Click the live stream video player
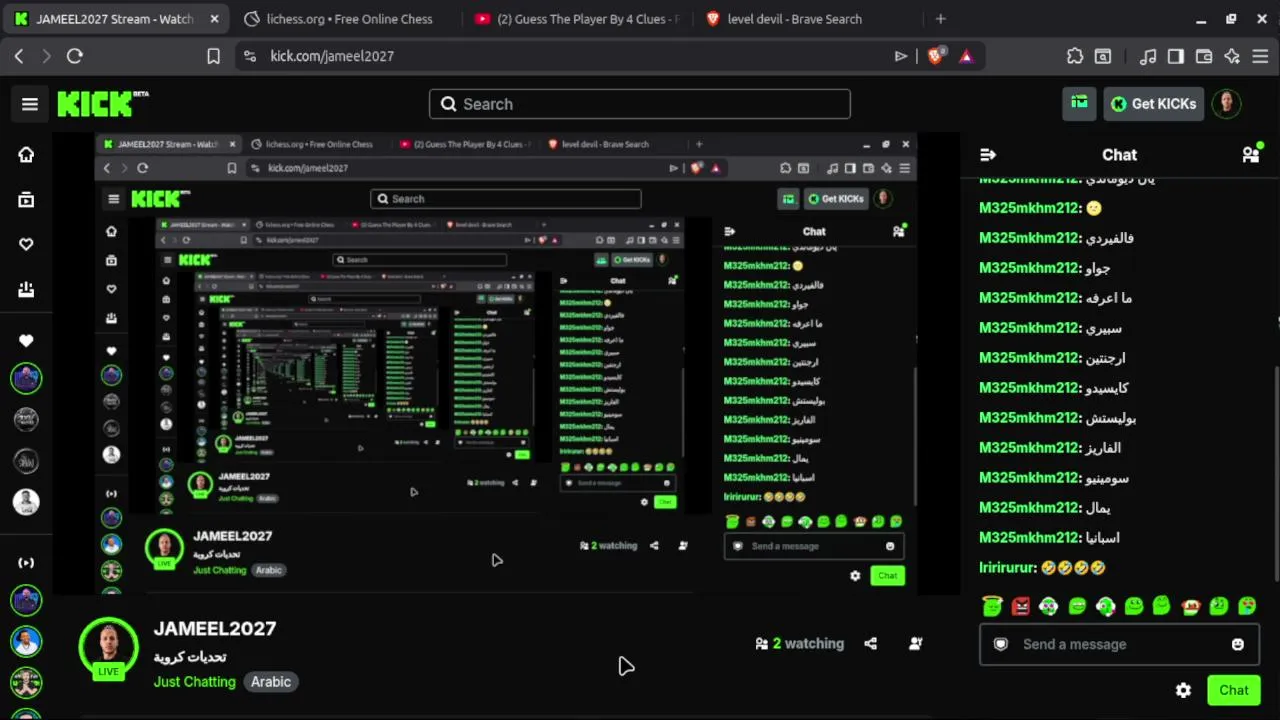The image size is (1280, 720). (505, 364)
